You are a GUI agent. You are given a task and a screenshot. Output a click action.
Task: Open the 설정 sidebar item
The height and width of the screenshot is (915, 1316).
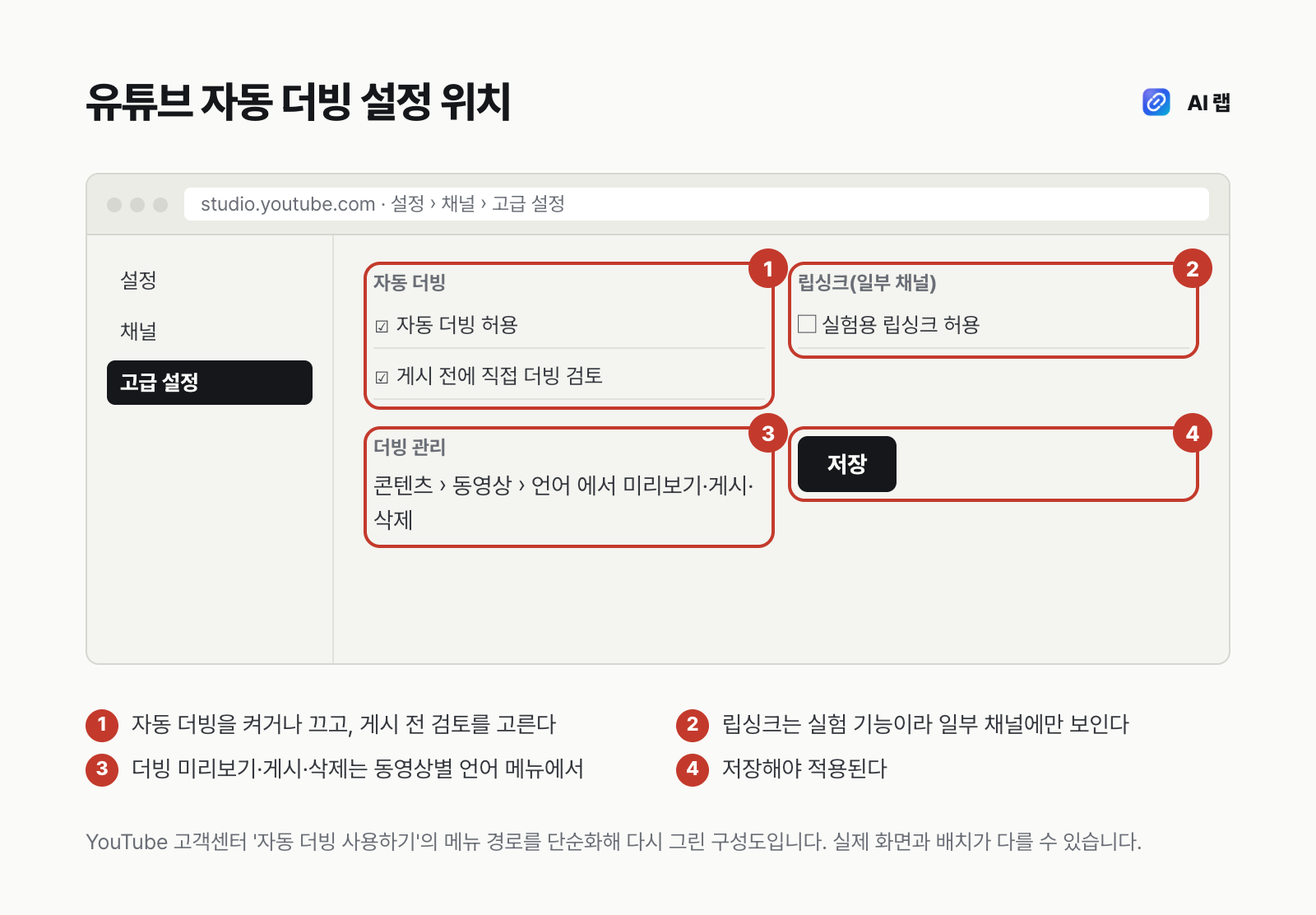tap(138, 281)
